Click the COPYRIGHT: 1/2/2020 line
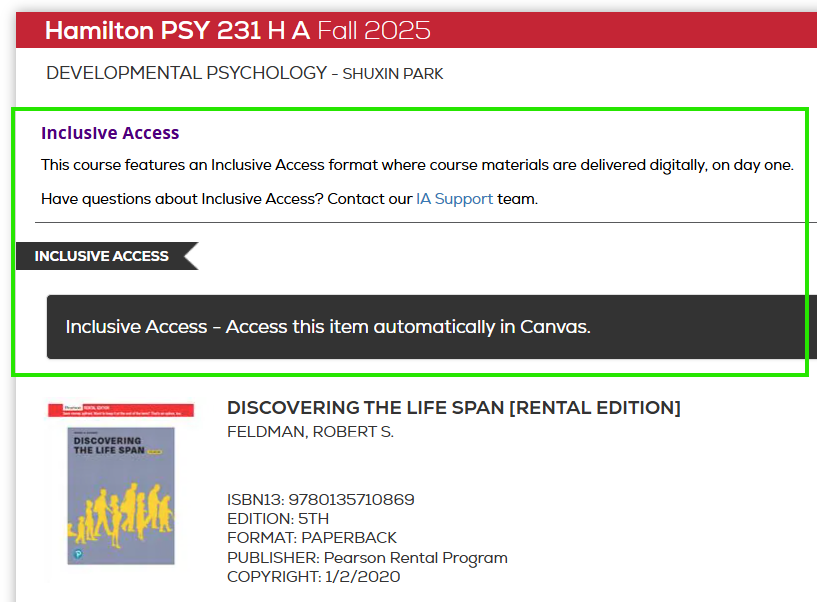This screenshot has height=602, width=817. (x=313, y=576)
